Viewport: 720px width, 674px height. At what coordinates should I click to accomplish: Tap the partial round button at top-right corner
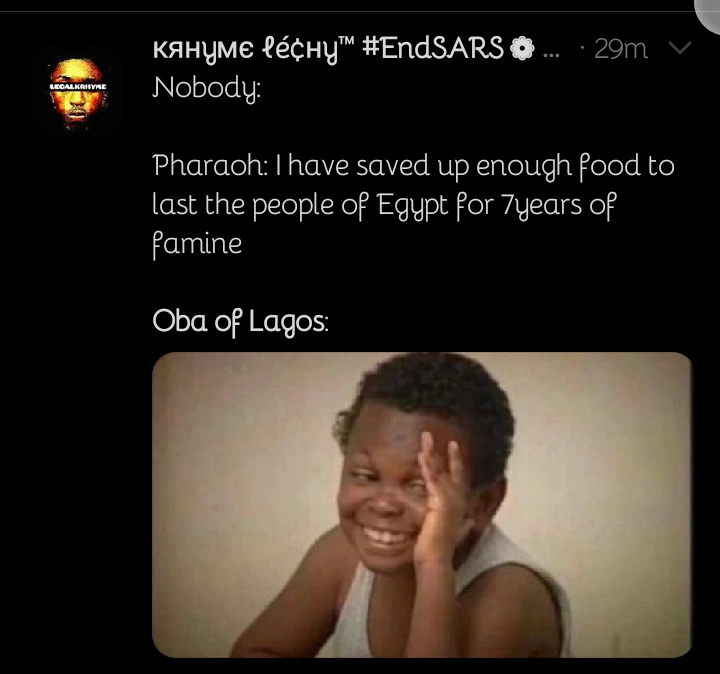click(x=708, y=10)
